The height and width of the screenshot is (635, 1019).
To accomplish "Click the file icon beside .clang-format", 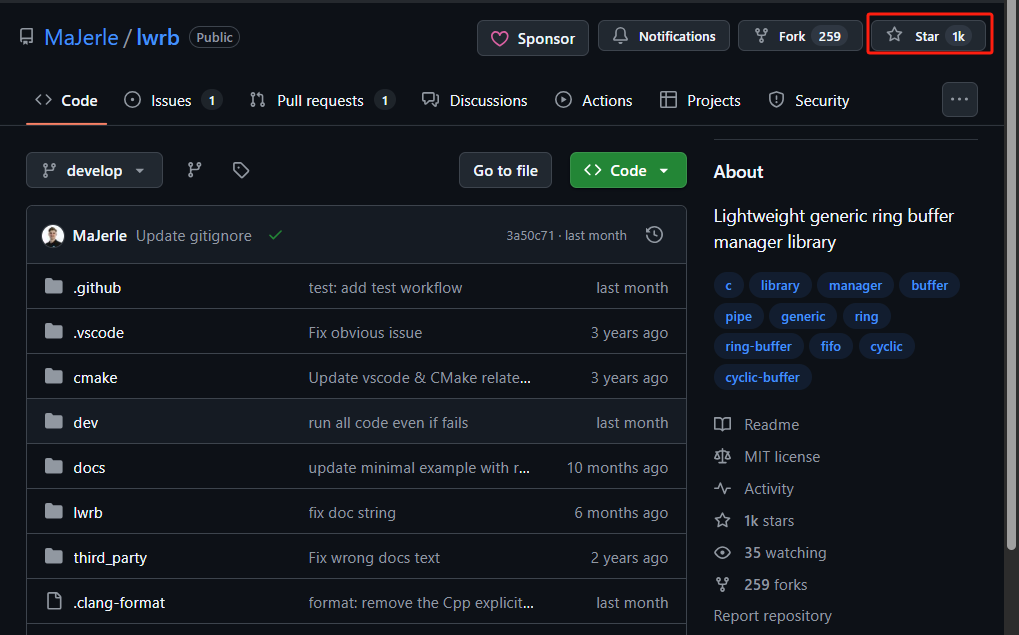I will (55, 601).
